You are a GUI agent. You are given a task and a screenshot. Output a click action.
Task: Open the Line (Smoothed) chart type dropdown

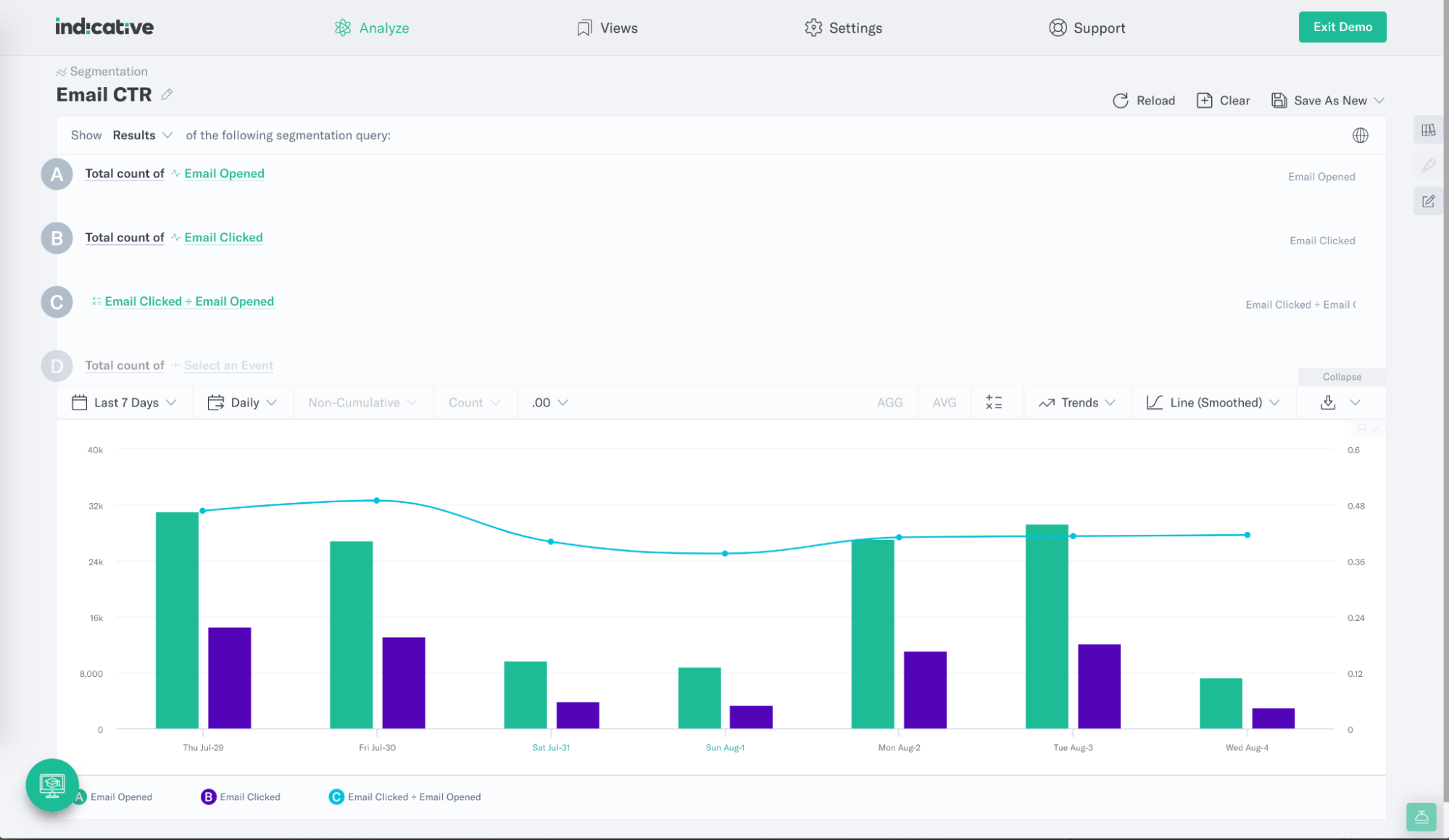(x=1213, y=402)
